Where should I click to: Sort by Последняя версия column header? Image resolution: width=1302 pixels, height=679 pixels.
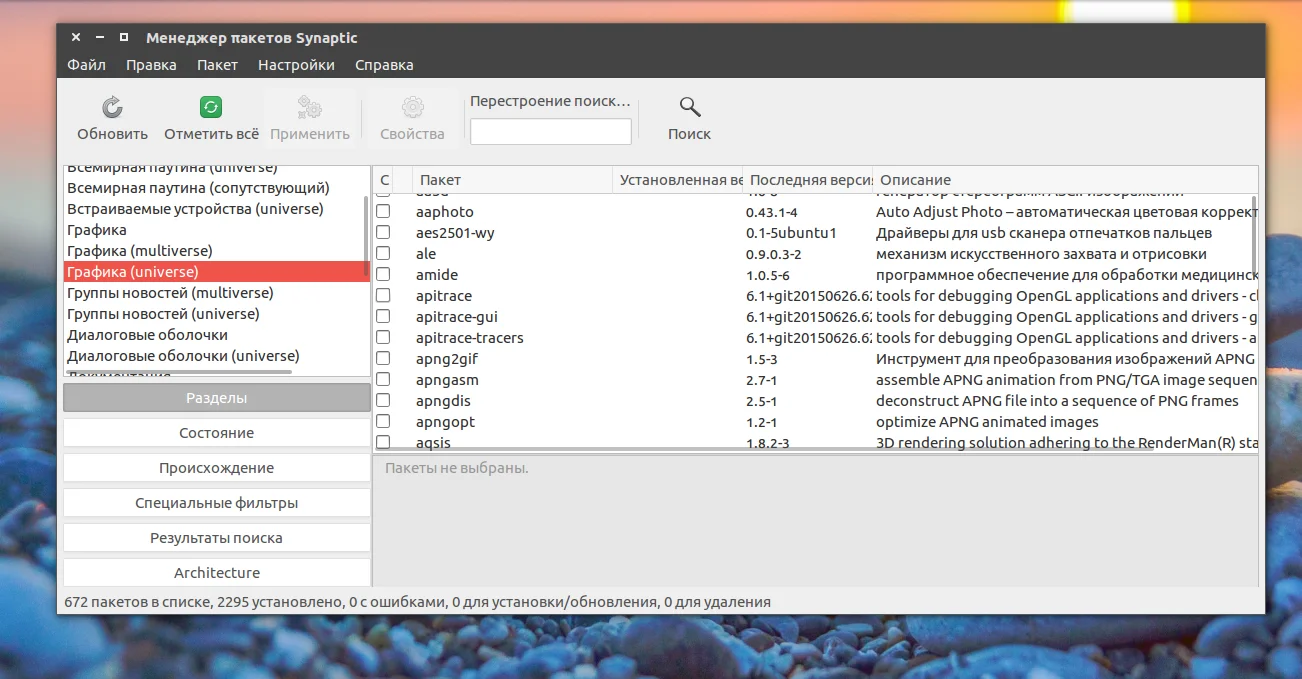(808, 180)
